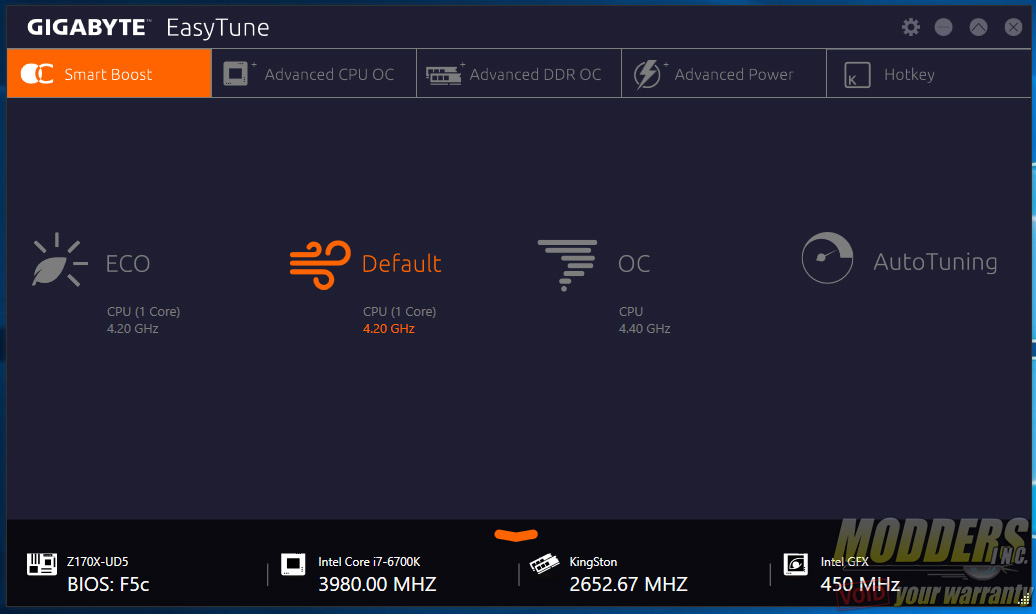Click the 2652.67 MHZ memory frequency
Image resolution: width=1036 pixels, height=614 pixels.
click(x=628, y=584)
